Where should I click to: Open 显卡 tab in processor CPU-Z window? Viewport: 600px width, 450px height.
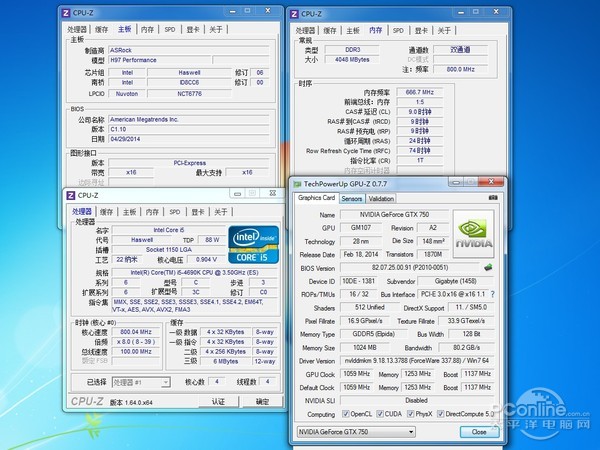click(198, 212)
